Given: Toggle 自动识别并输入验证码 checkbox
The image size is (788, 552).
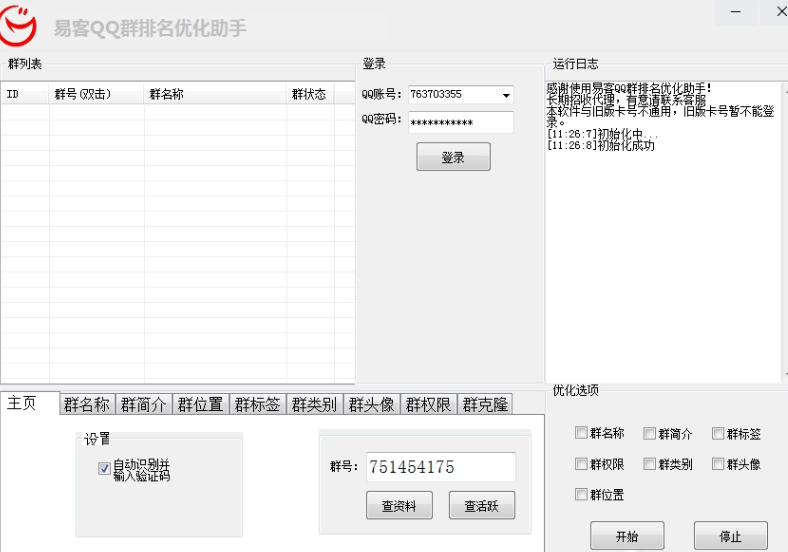Looking at the screenshot, I should pos(104,469).
